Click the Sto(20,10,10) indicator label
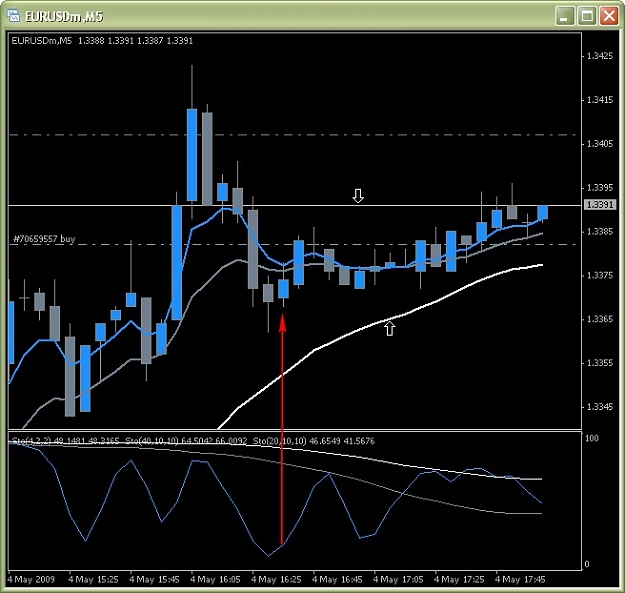 point(279,441)
